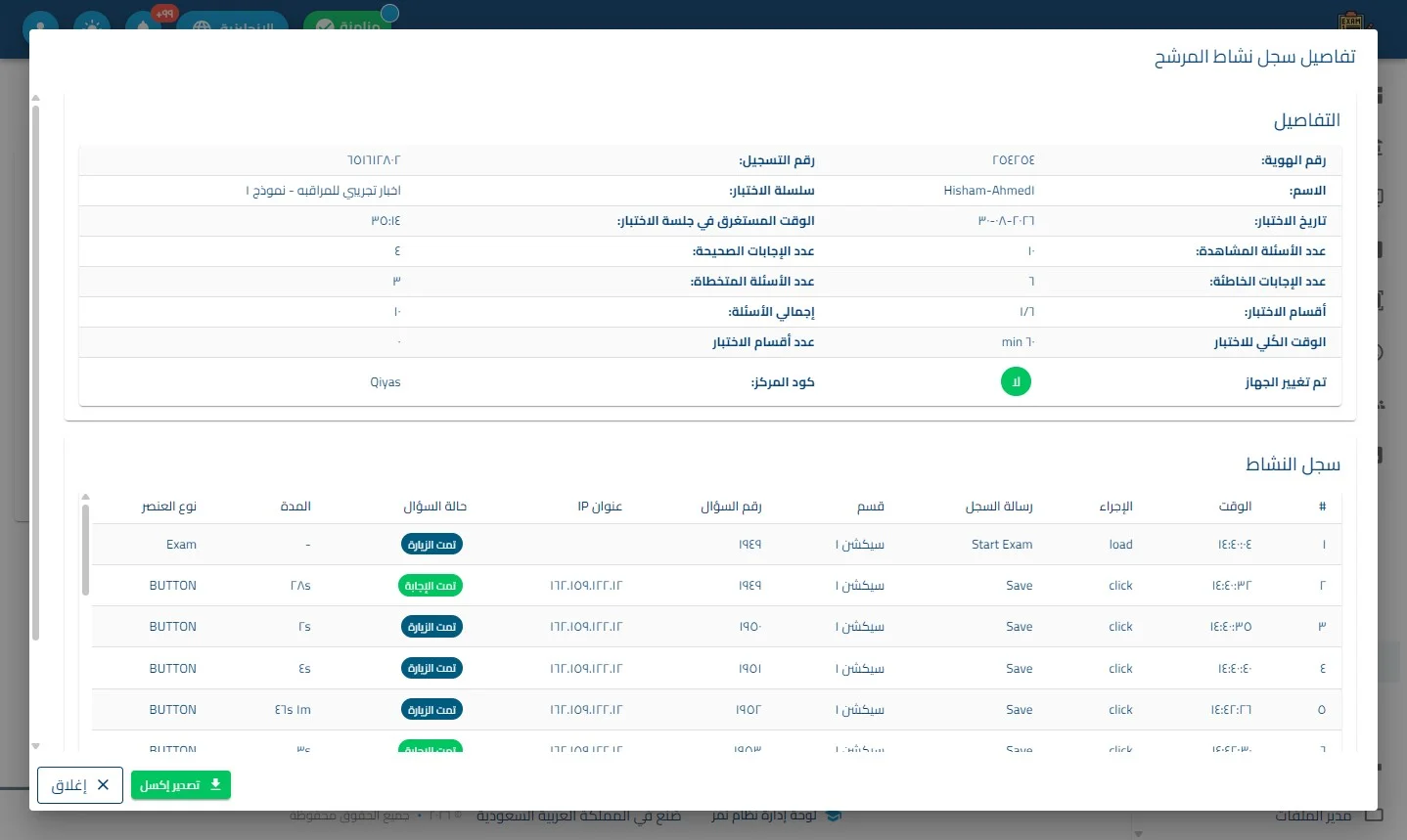The height and width of the screenshot is (840, 1407).
Task: Click the تفاصيل سجل نشاط المرشح dialog title
Action: pyautogui.click(x=1255, y=57)
